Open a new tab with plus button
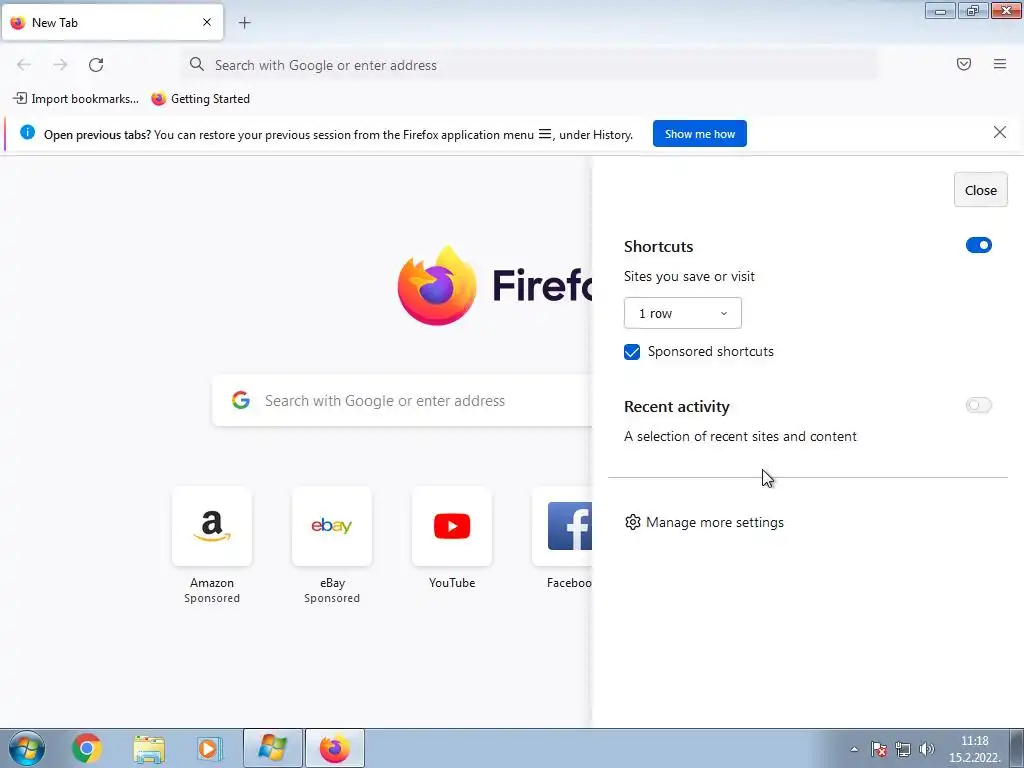 pyautogui.click(x=244, y=23)
